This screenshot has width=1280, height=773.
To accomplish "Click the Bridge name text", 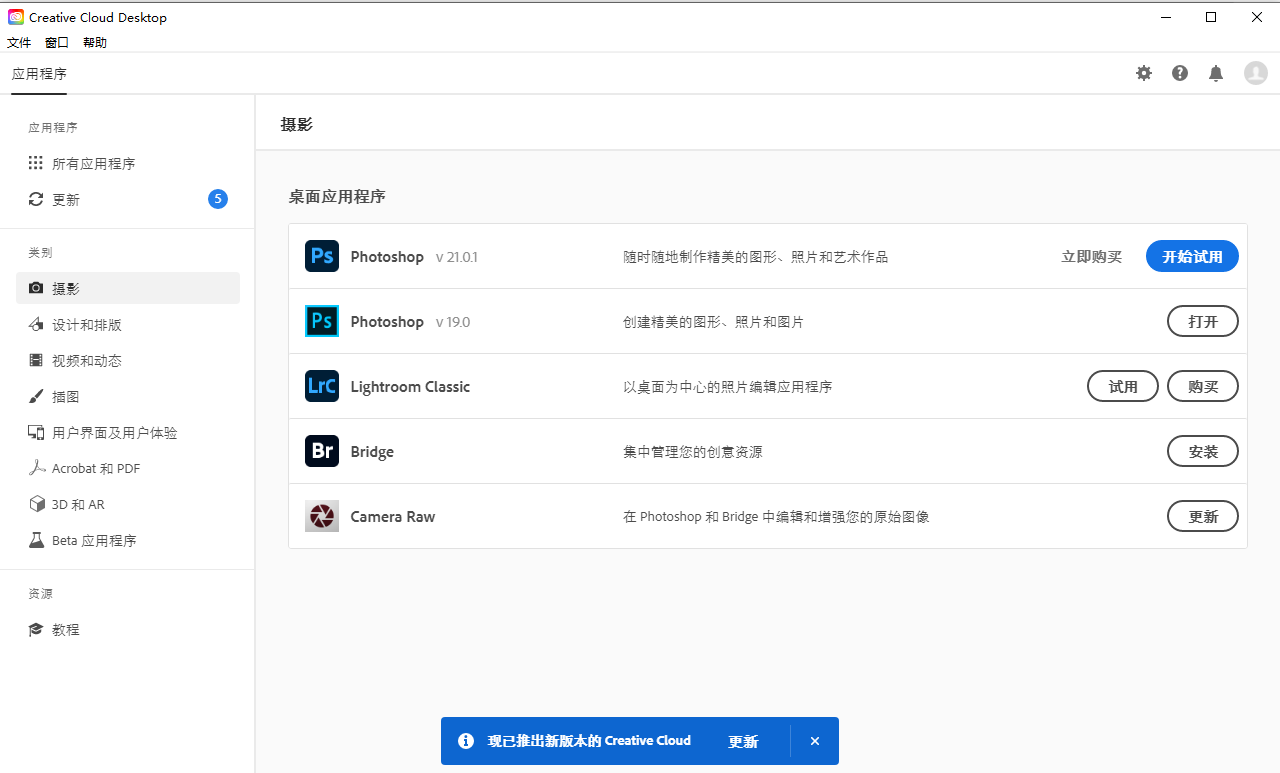I will (x=372, y=452).
